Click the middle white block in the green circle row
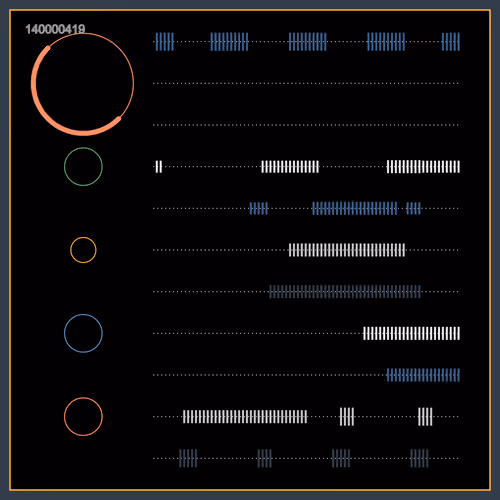Screen dimensions: 500x500 click(x=290, y=167)
